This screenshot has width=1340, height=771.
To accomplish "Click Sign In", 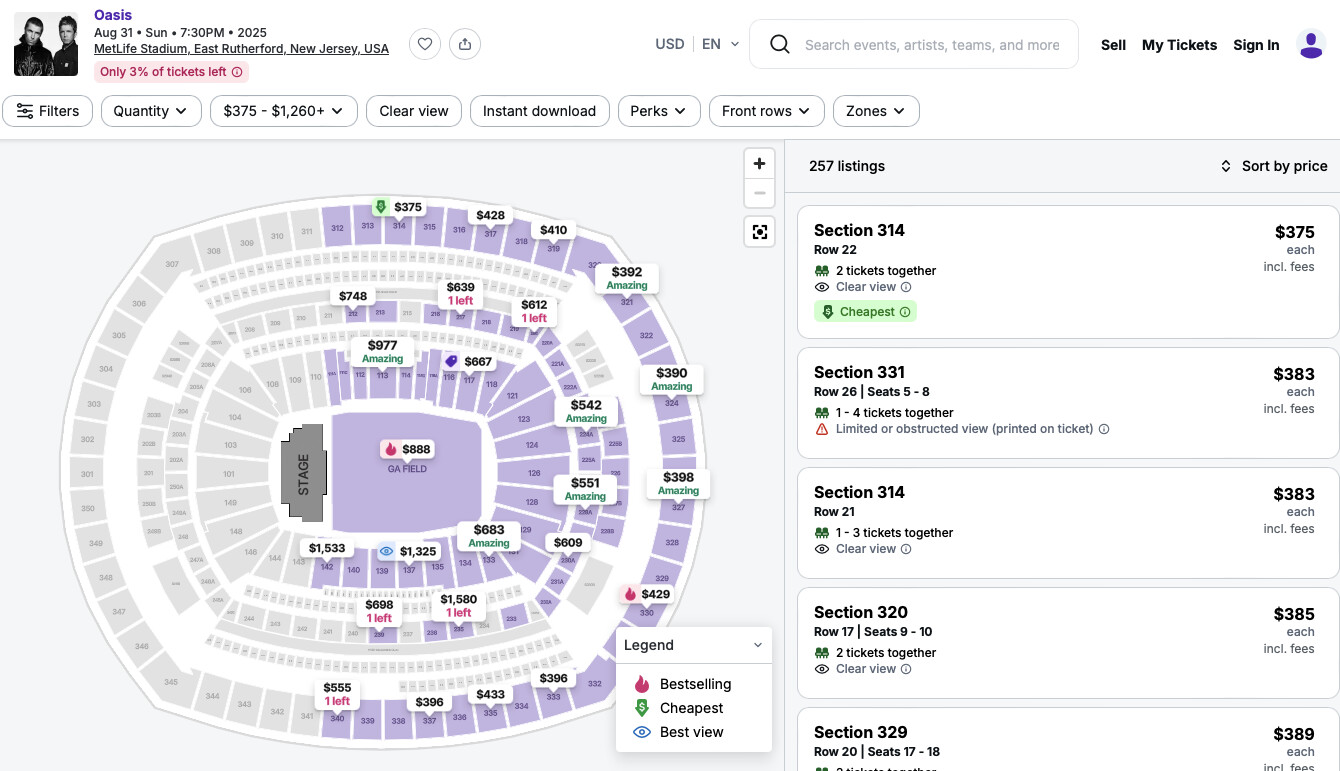I will tap(1256, 45).
